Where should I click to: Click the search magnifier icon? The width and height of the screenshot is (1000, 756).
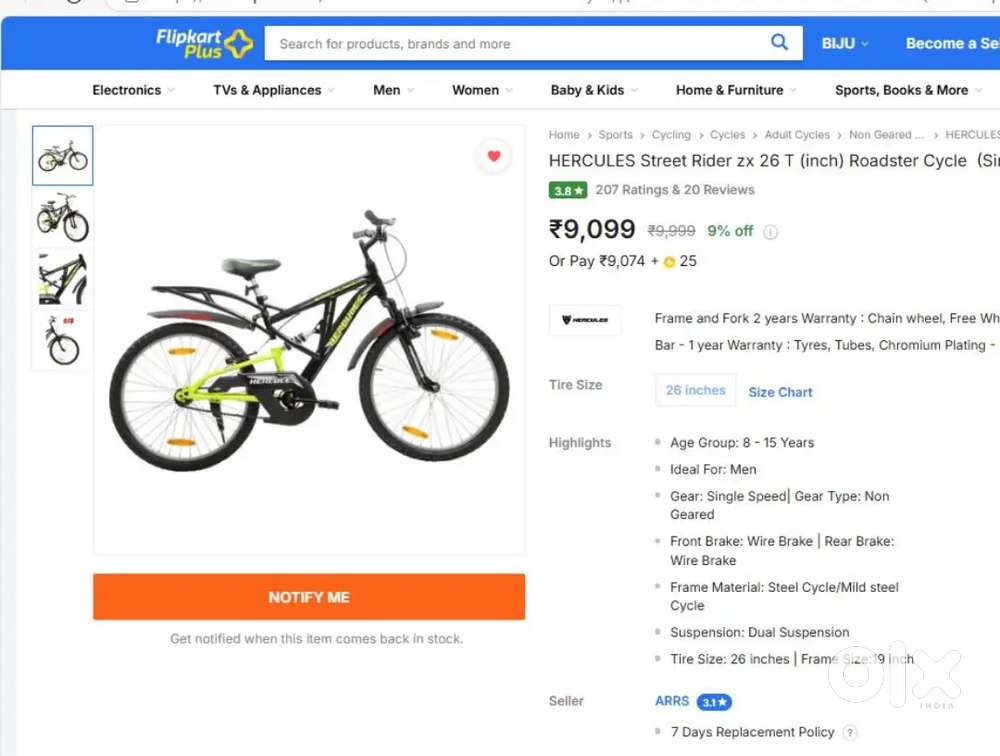(x=779, y=42)
